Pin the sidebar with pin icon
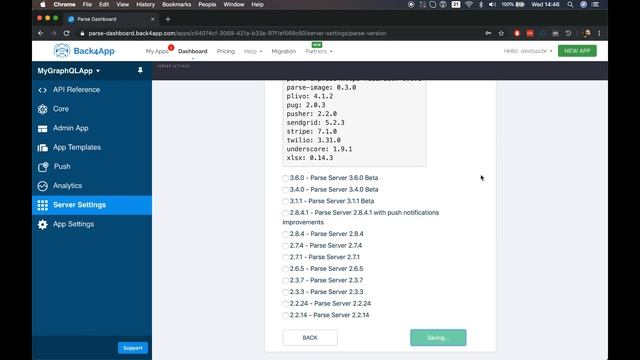 click(140, 71)
